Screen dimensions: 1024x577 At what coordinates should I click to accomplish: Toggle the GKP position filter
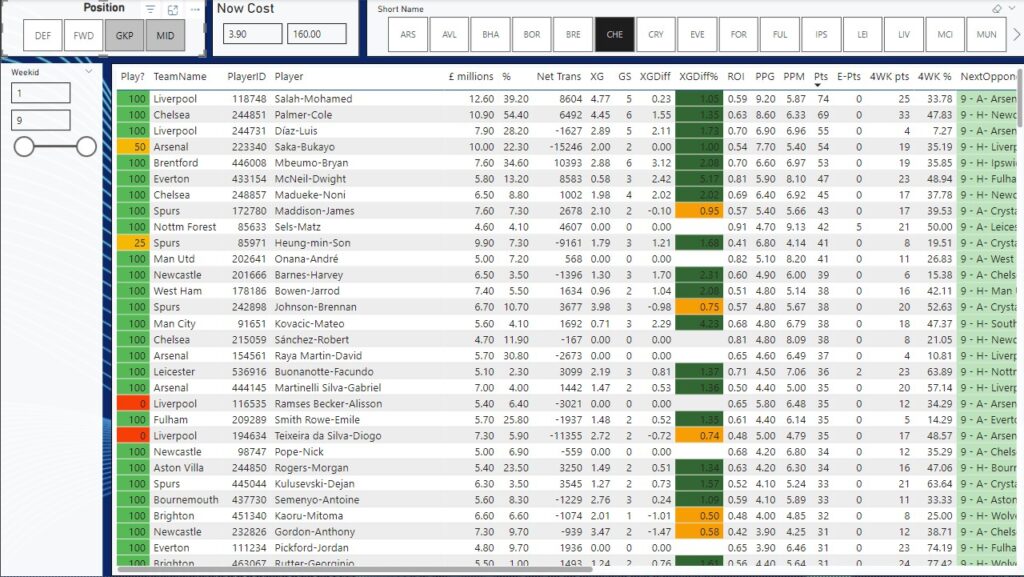pos(125,35)
